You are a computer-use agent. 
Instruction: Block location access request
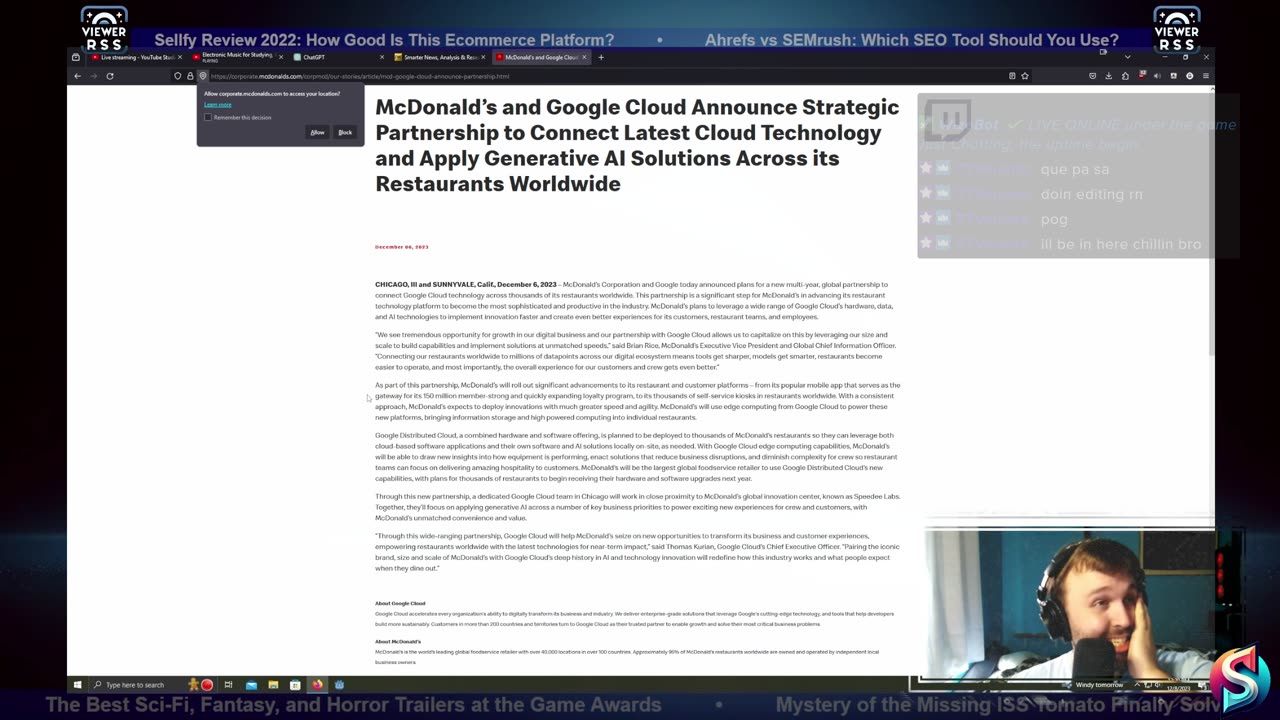tap(345, 132)
